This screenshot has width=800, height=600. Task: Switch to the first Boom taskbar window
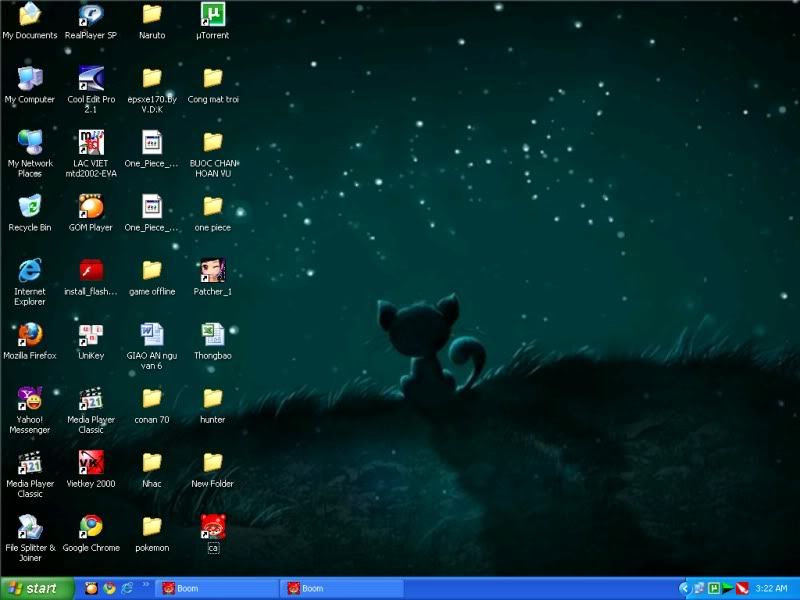pos(217,589)
